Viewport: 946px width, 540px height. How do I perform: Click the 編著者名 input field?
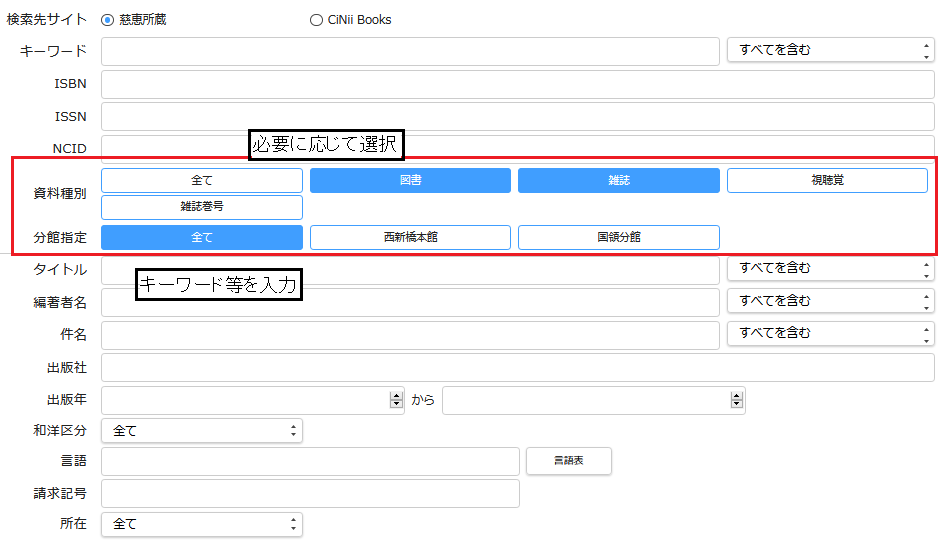(x=410, y=302)
